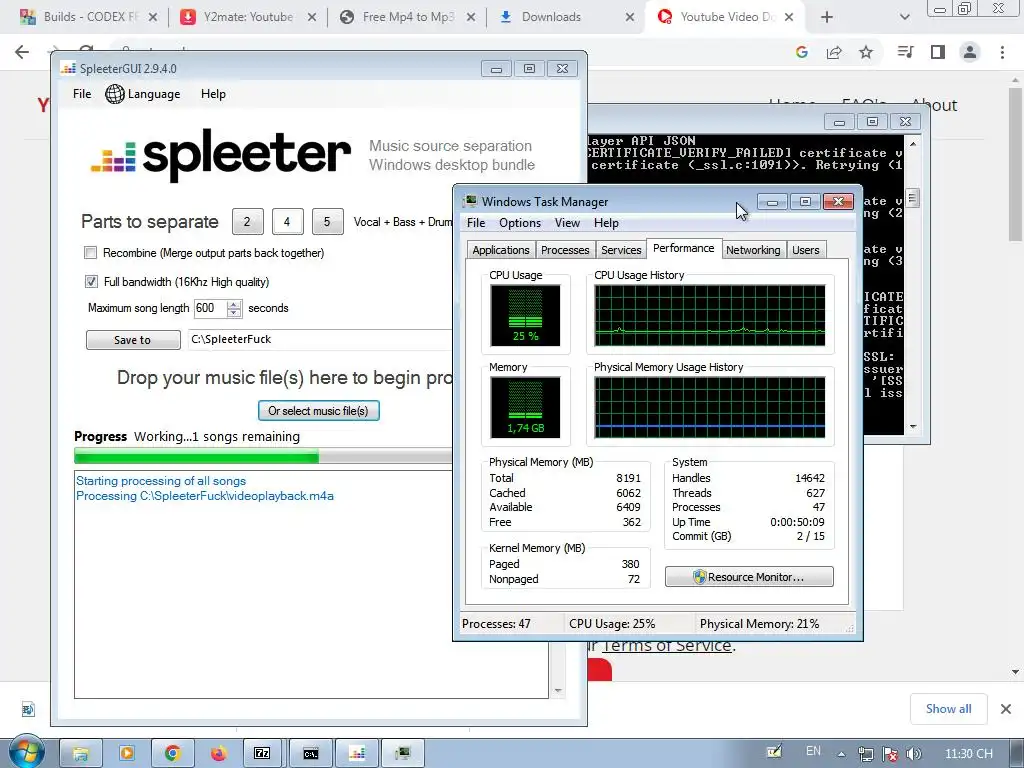This screenshot has height=768, width=1024.
Task: Open Firefox from the taskbar
Action: [218, 754]
